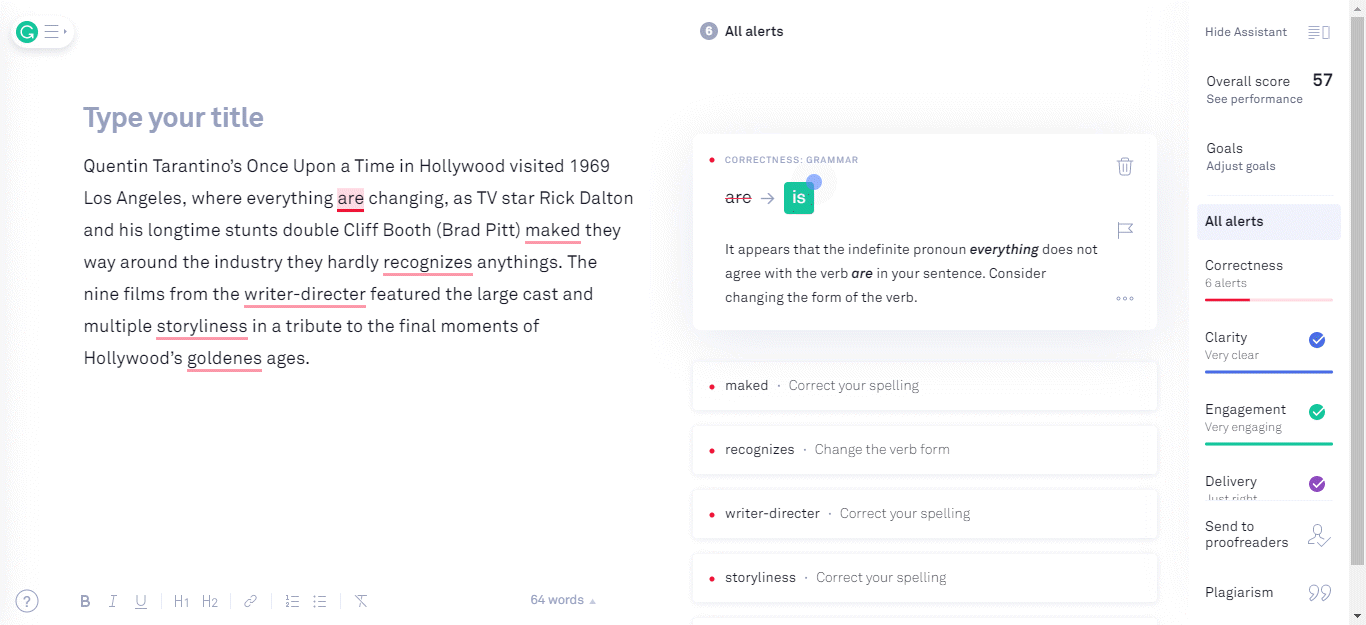
Task: Click the scrollbar down arrow
Action: 1357,616
